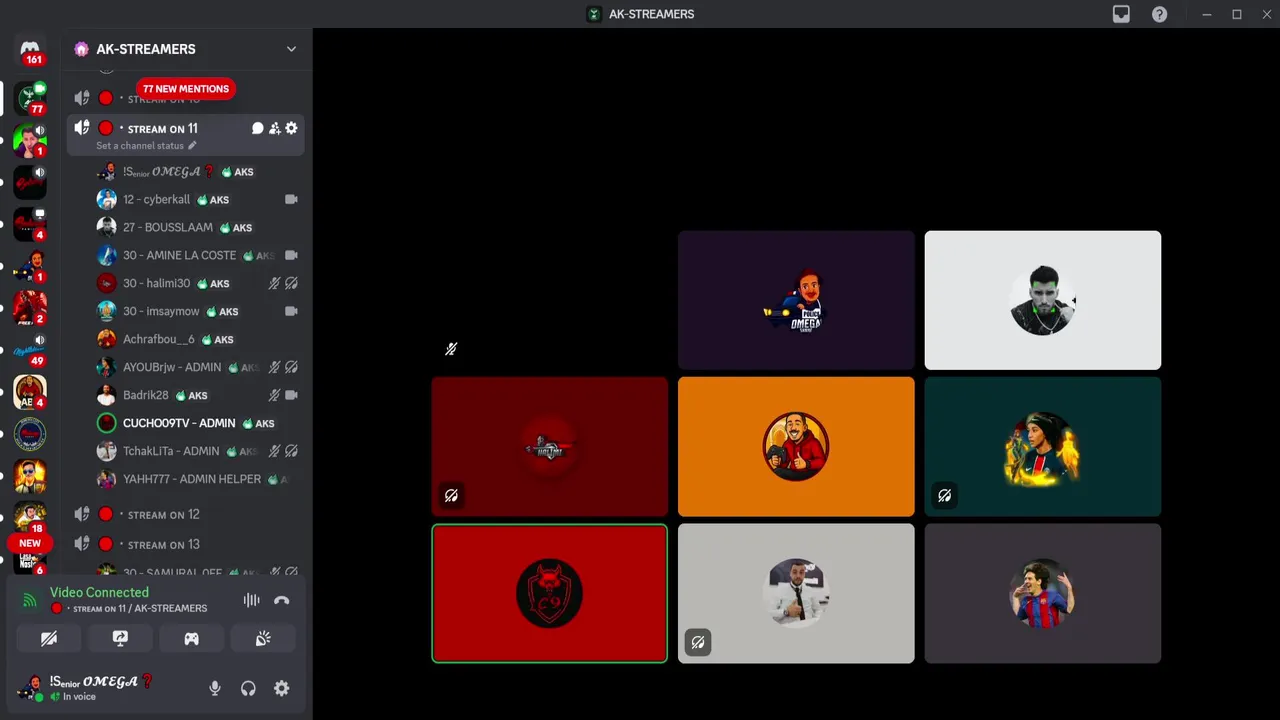Mute the microphone

[x=214, y=688]
